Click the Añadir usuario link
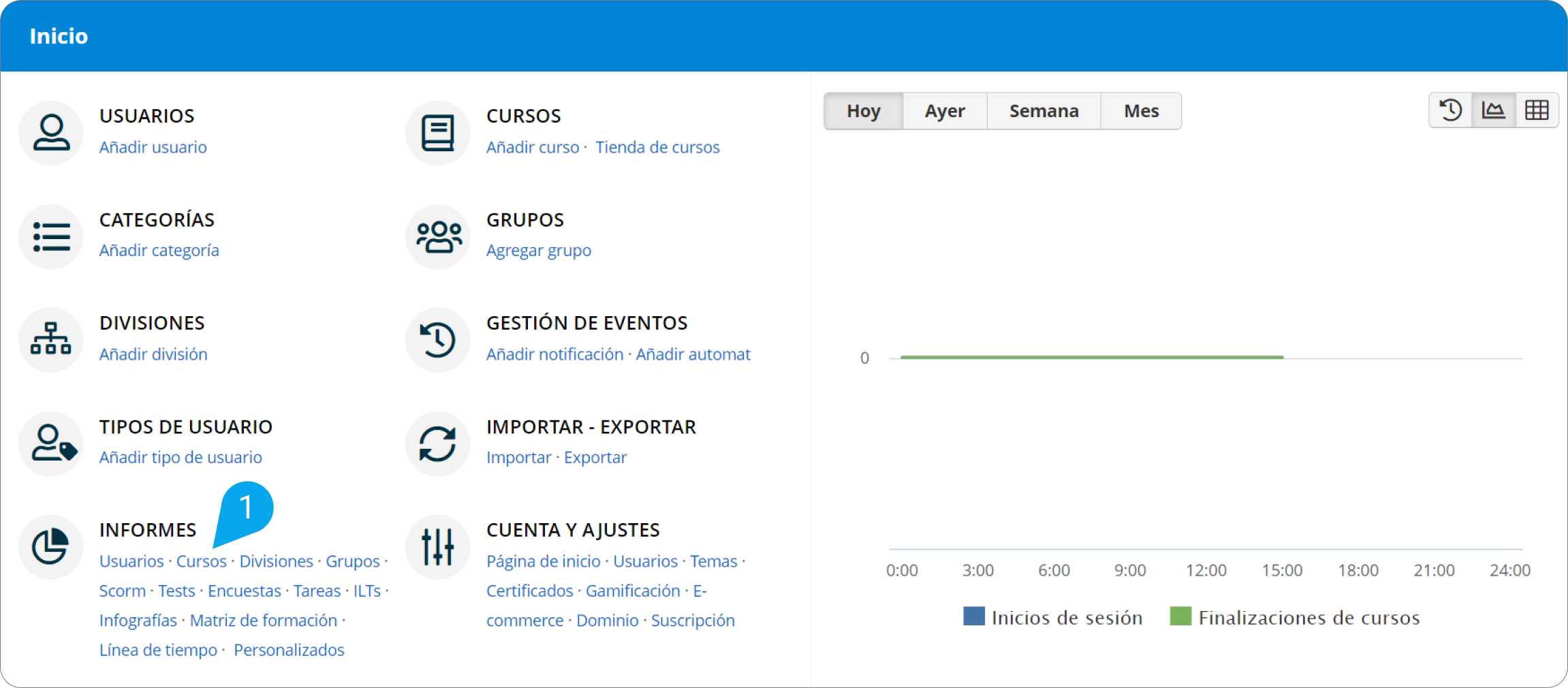Screen dimensions: 1568x688 (x=153, y=147)
